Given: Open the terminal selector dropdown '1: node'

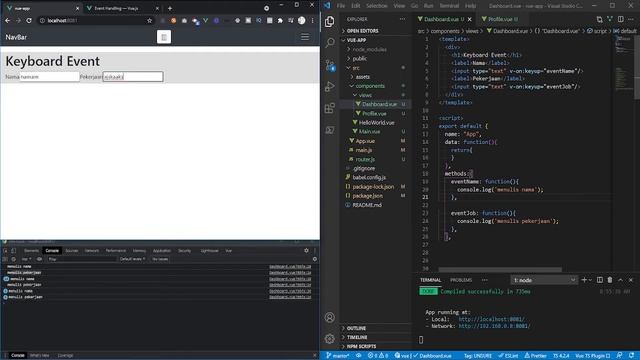Looking at the screenshot, I should tap(544, 280).
